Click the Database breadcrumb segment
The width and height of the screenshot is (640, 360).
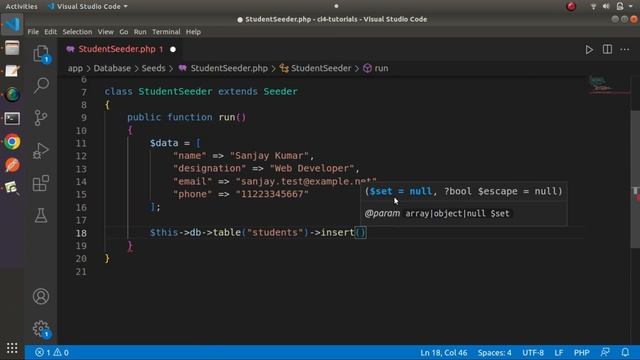(112, 68)
